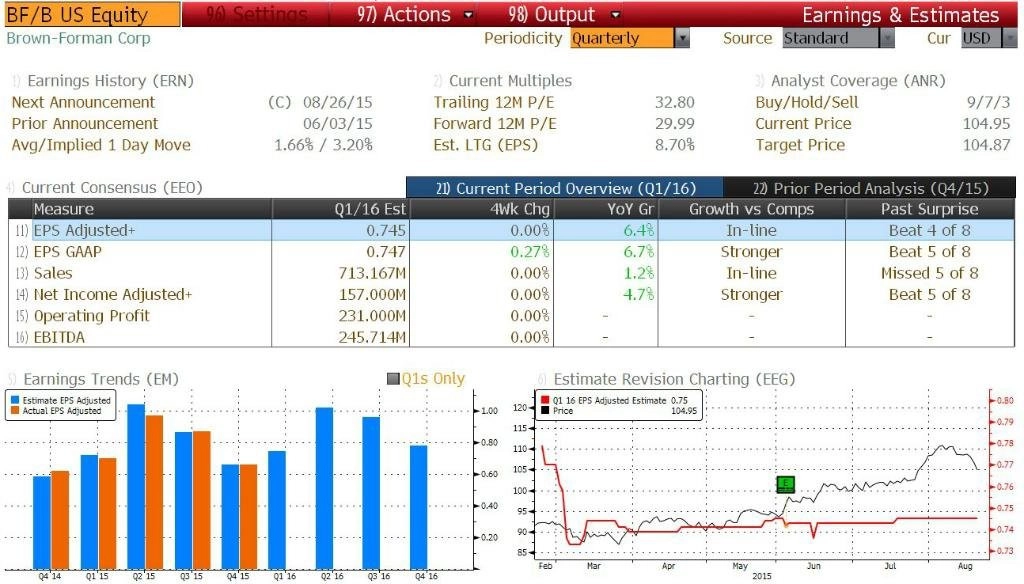The height and width of the screenshot is (584, 1024).
Task: Click the Beat 4 of 8 cell
Action: click(929, 231)
